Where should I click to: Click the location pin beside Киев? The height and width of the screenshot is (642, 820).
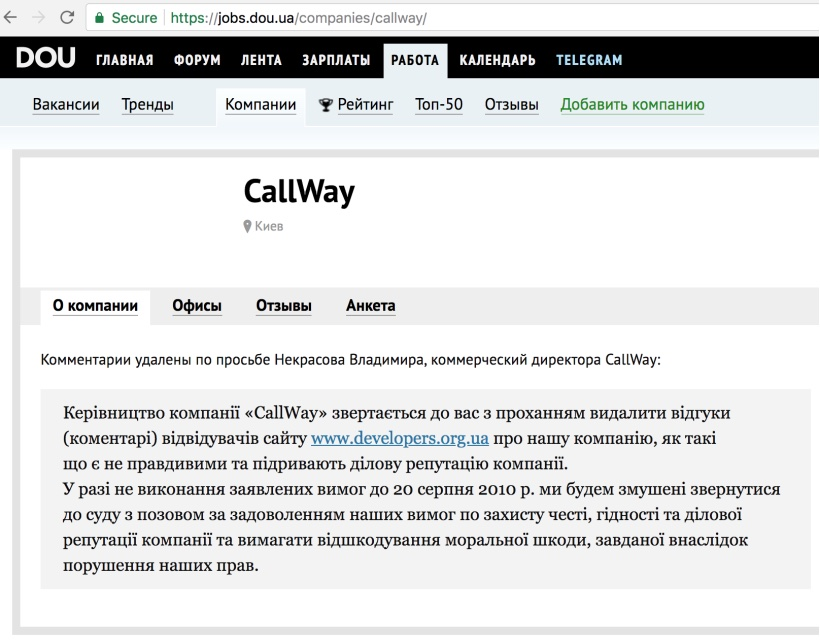click(x=249, y=227)
